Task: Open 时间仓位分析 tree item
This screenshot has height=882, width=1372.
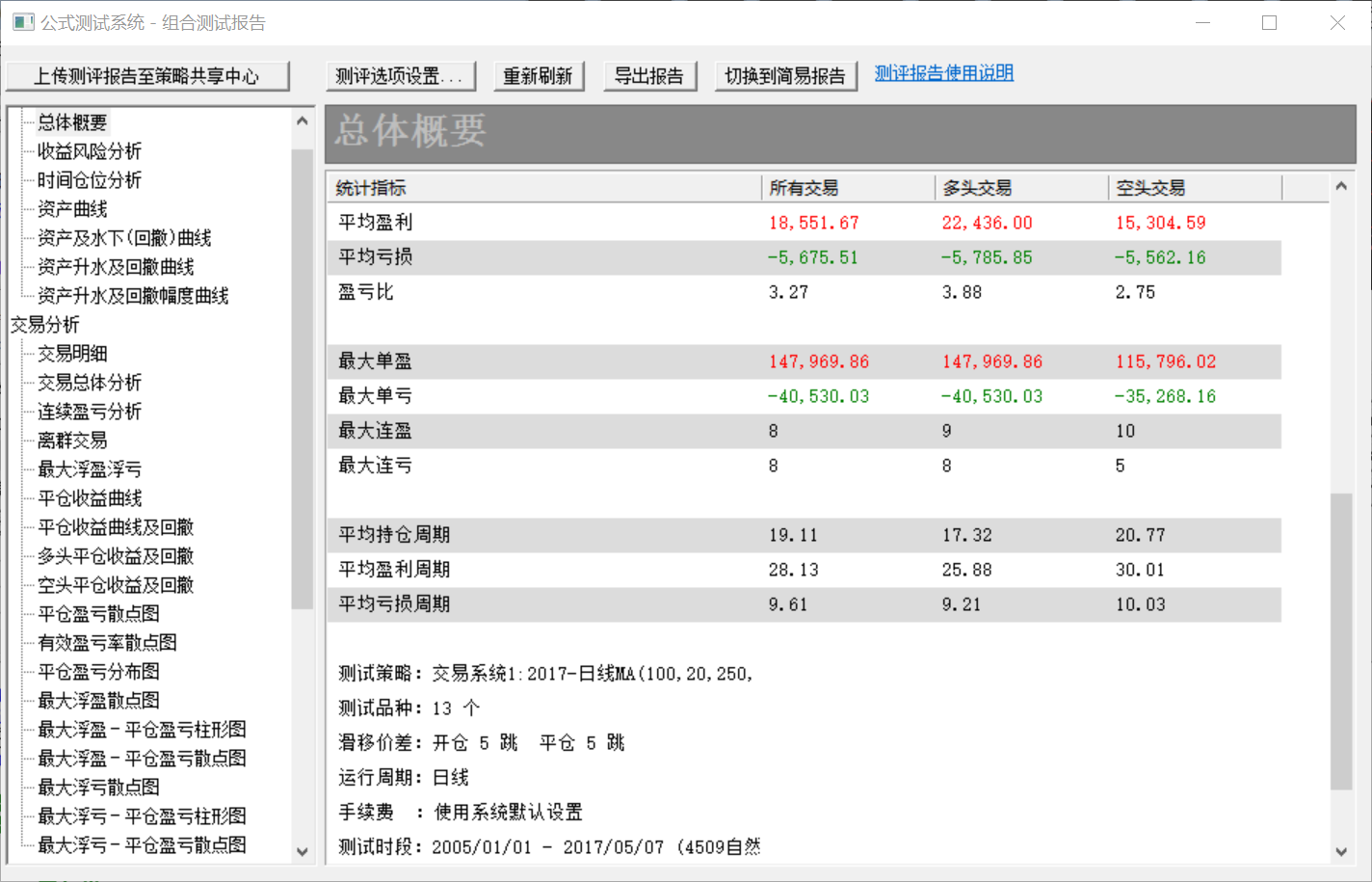Action: pyautogui.click(x=90, y=180)
